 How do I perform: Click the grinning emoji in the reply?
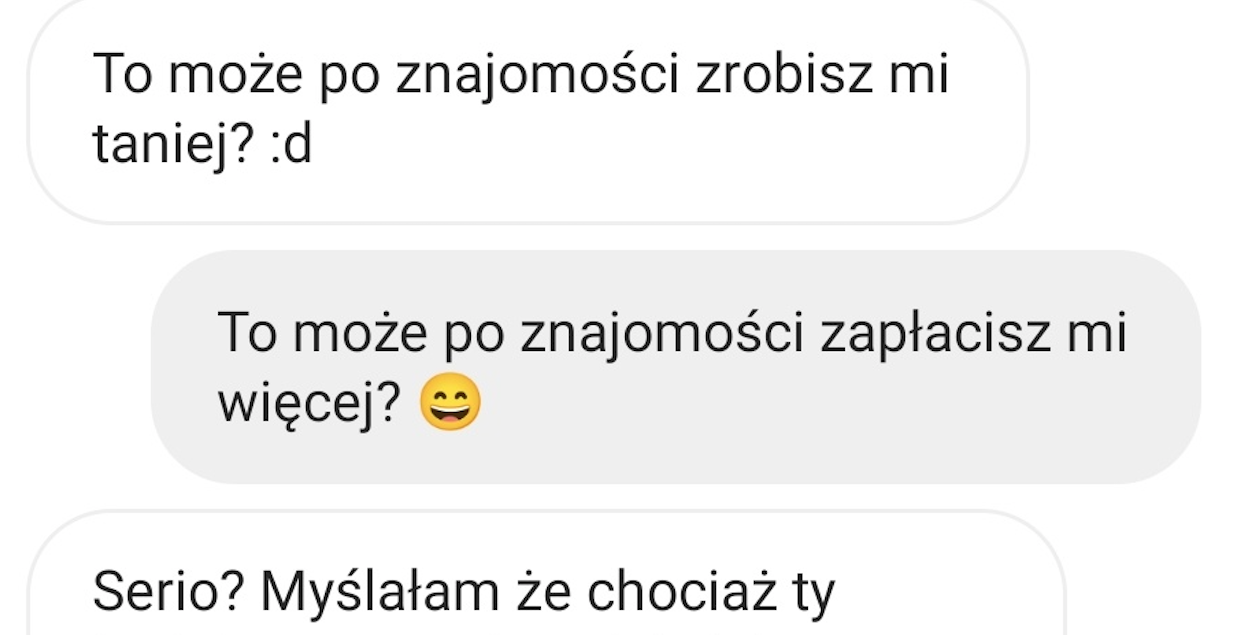(x=450, y=405)
